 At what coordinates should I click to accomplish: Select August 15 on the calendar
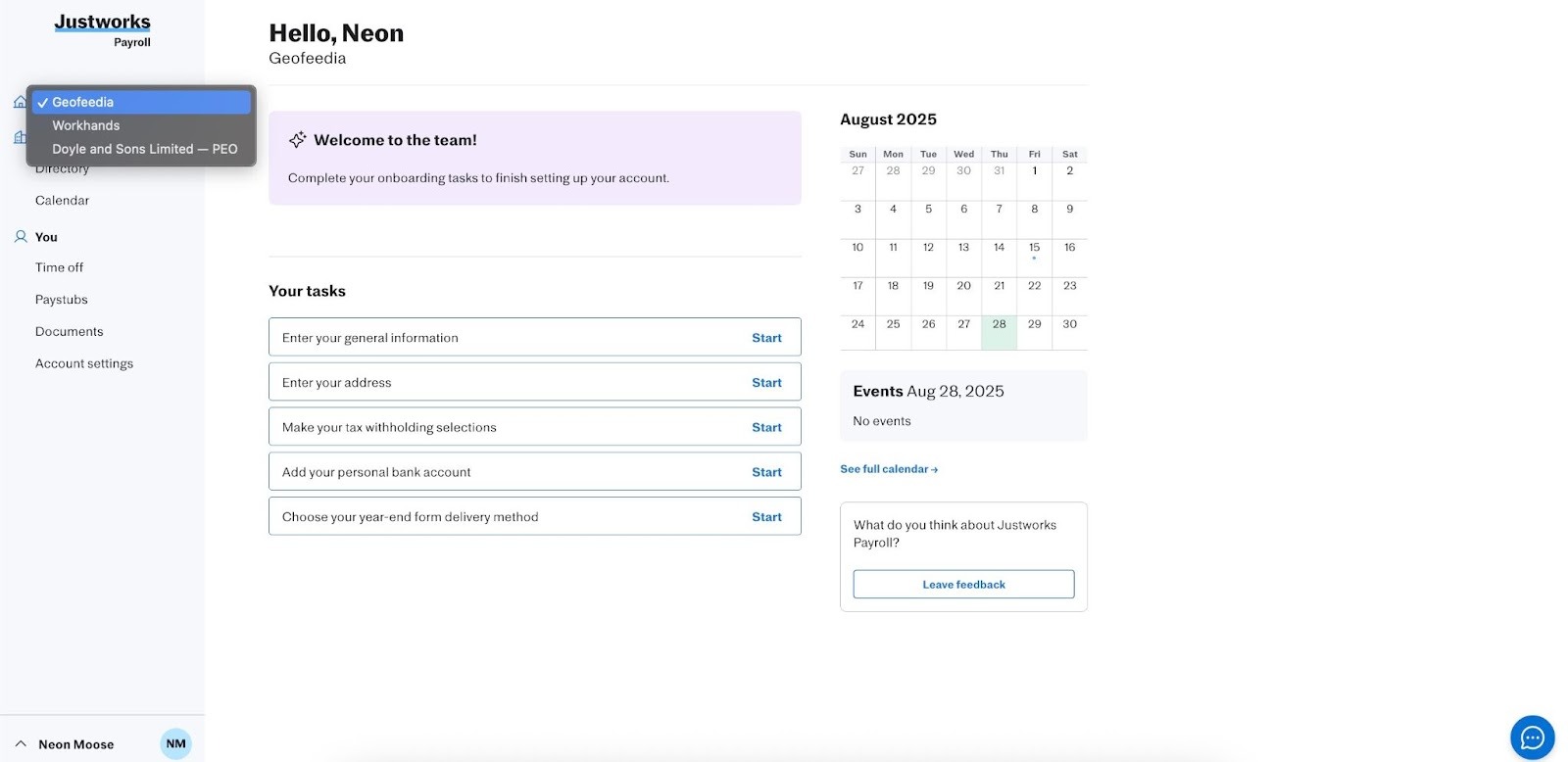pyautogui.click(x=1034, y=249)
